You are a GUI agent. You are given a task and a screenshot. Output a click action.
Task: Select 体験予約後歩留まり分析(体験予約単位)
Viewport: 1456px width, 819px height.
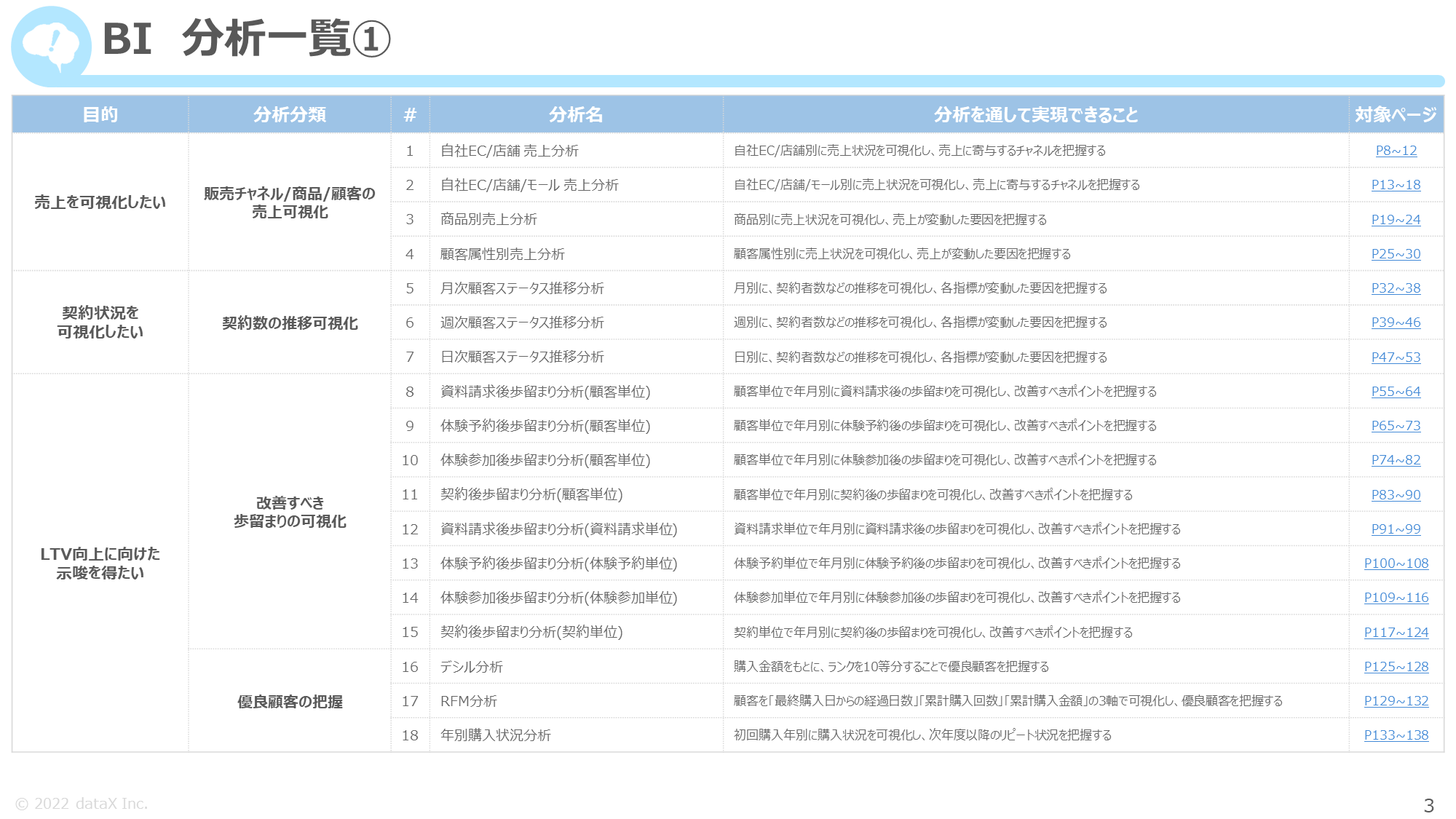point(559,563)
